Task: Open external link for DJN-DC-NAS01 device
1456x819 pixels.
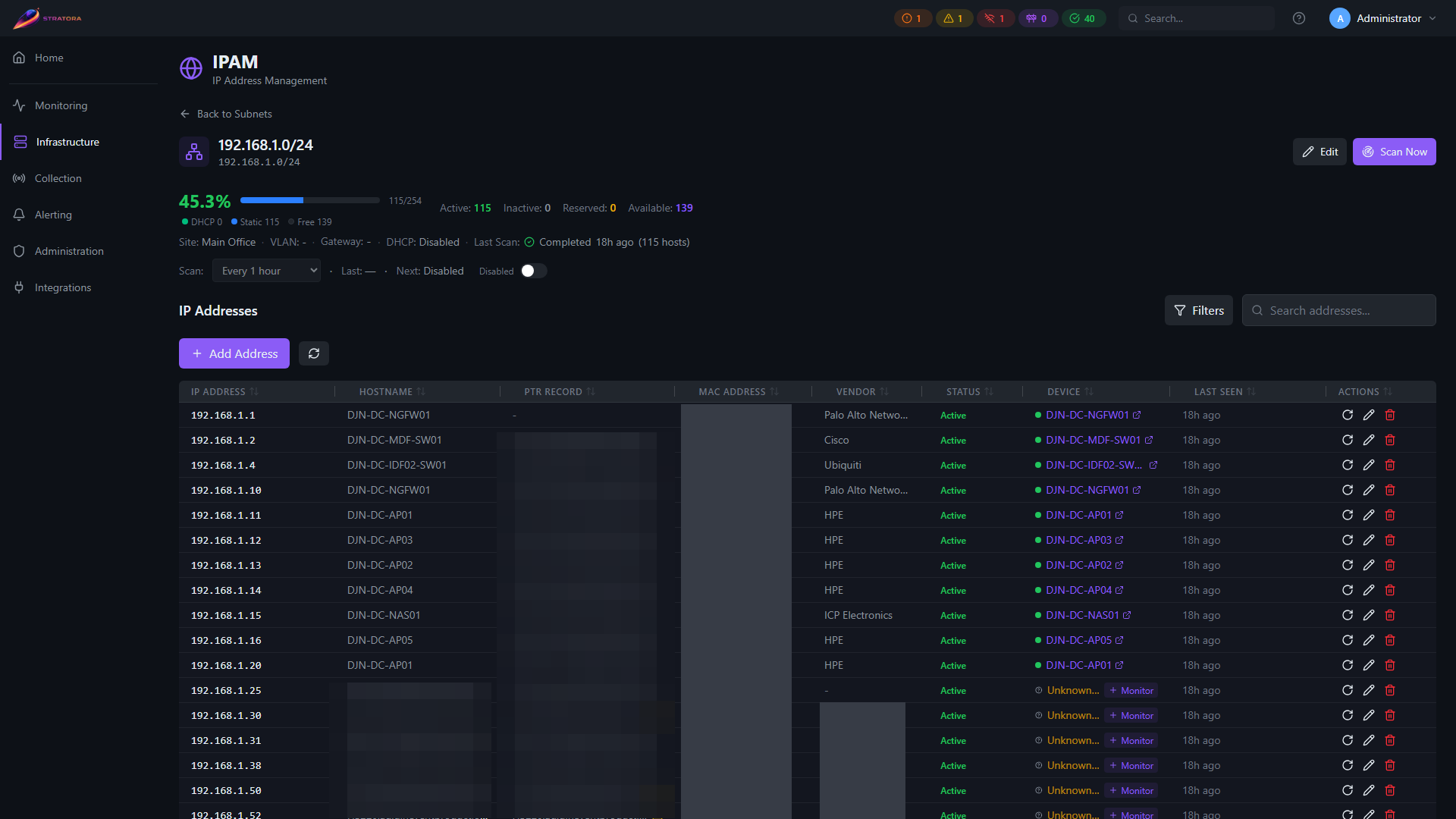Action: pyautogui.click(x=1127, y=615)
